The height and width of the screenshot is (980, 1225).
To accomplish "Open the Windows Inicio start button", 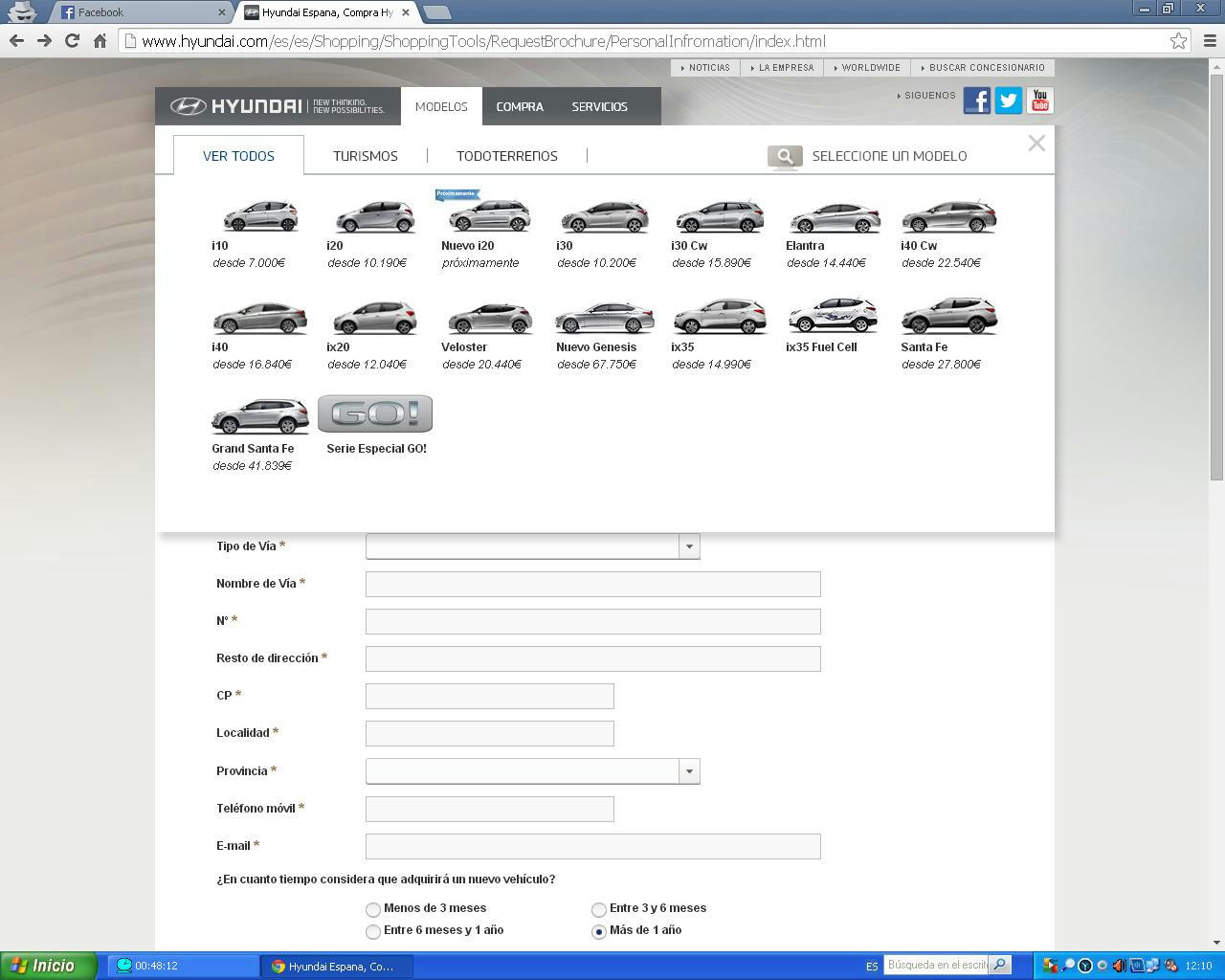I will [x=49, y=966].
